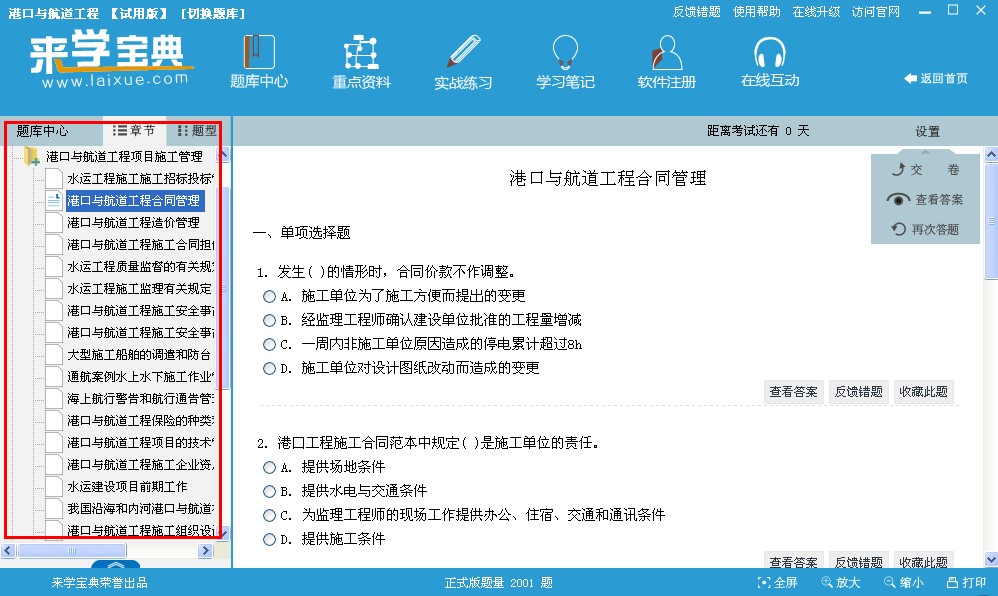Click the 打印 print icon

pyautogui.click(x=952, y=582)
